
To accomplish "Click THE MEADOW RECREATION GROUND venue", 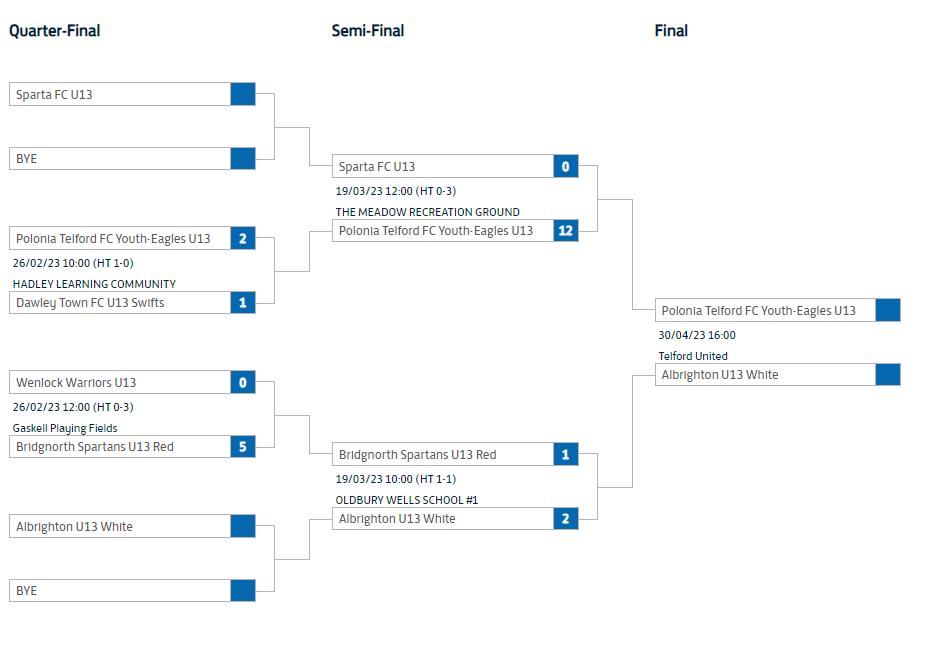I will [427, 212].
